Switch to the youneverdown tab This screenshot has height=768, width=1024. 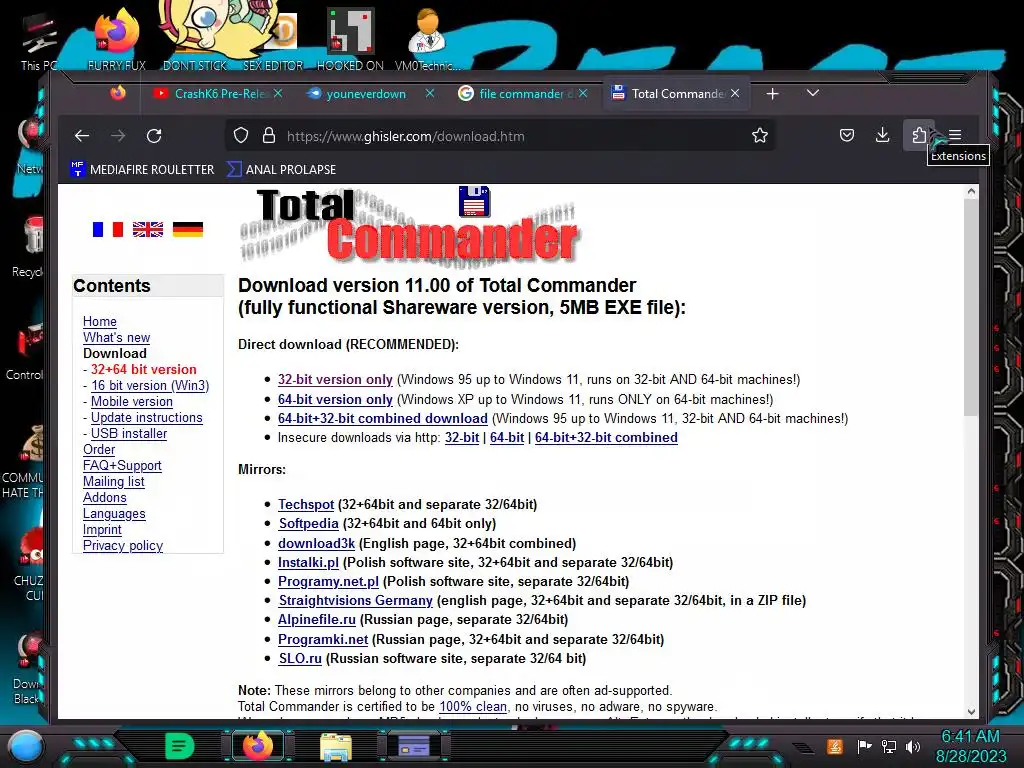[366, 94]
